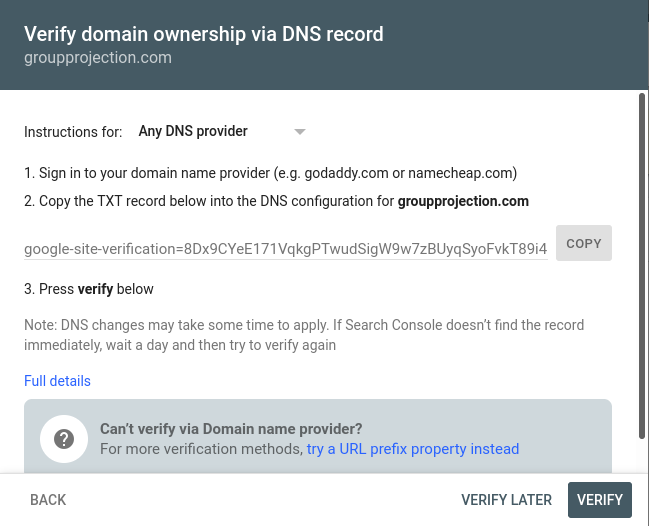Choose VERIFY LATER
Image resolution: width=649 pixels, height=526 pixels.
tap(506, 500)
